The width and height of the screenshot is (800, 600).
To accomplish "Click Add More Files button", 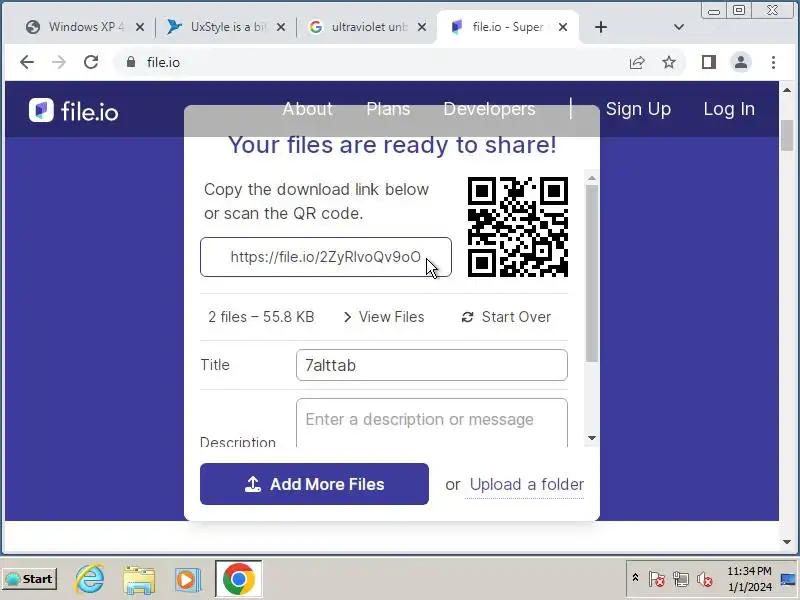I will (x=314, y=484).
